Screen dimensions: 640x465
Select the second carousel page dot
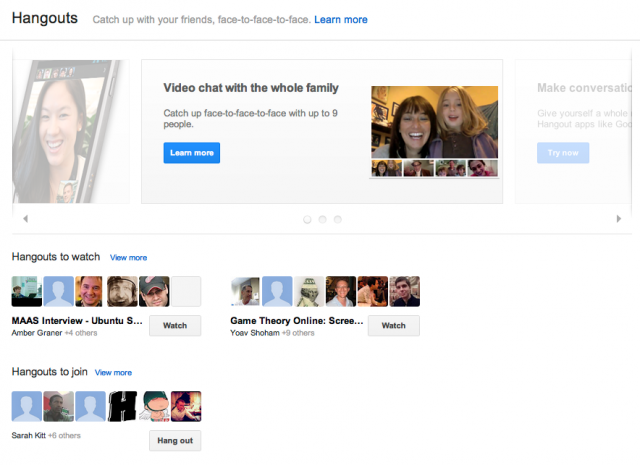click(322, 219)
